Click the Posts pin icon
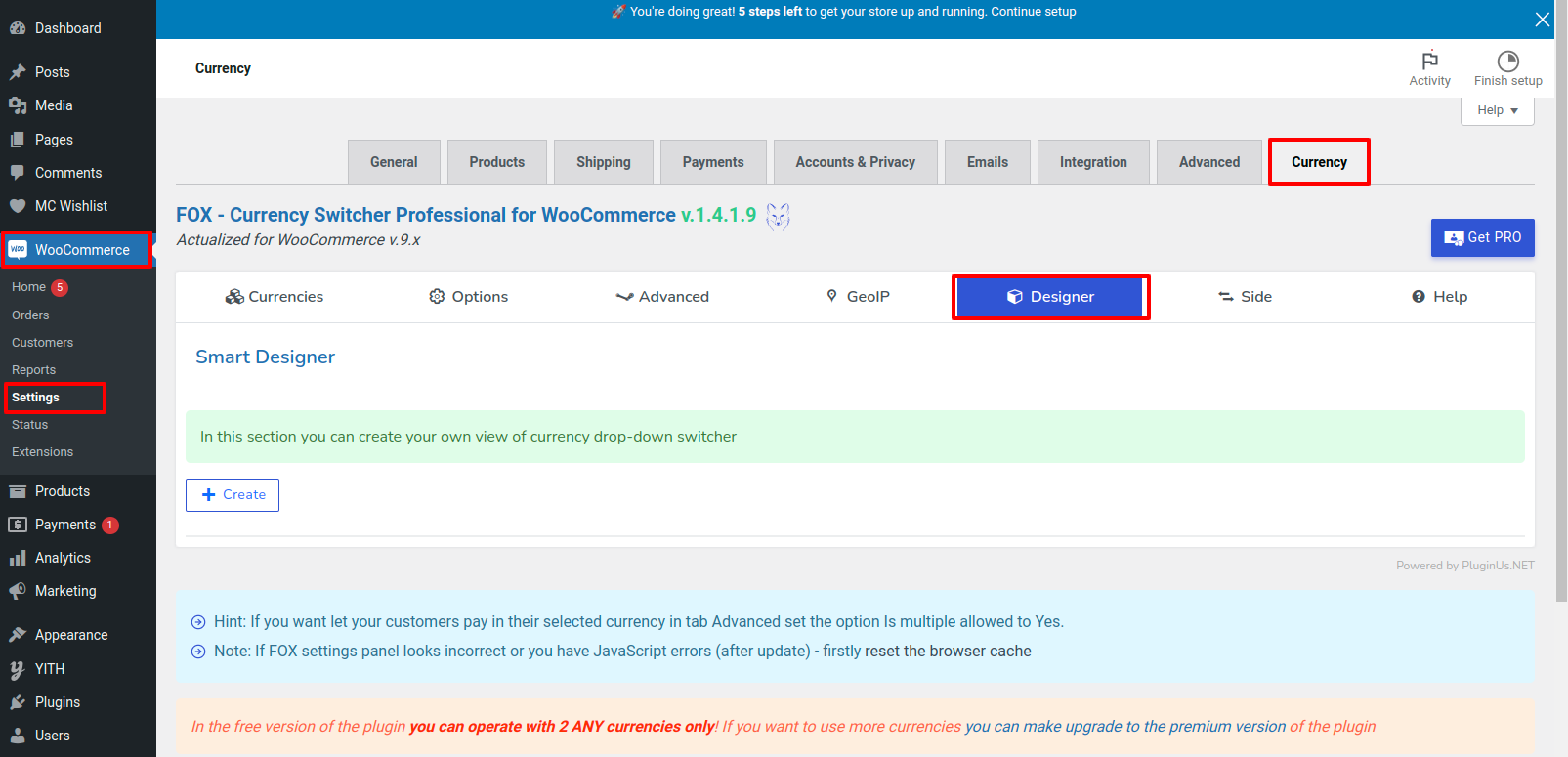 tap(18, 72)
